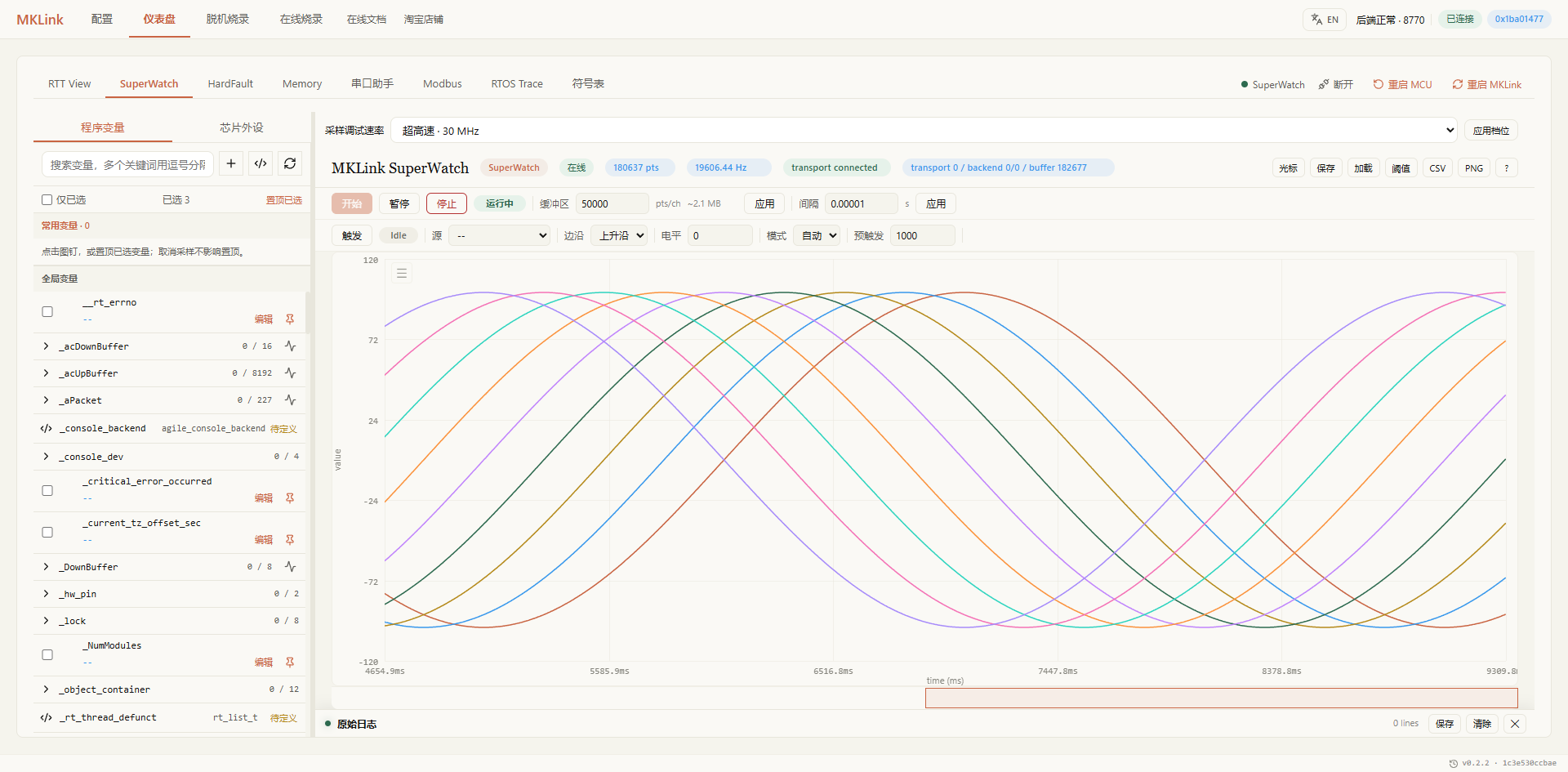Open the mode 自动 dropdown
Image resolution: width=1568 pixels, height=772 pixels.
[817, 235]
